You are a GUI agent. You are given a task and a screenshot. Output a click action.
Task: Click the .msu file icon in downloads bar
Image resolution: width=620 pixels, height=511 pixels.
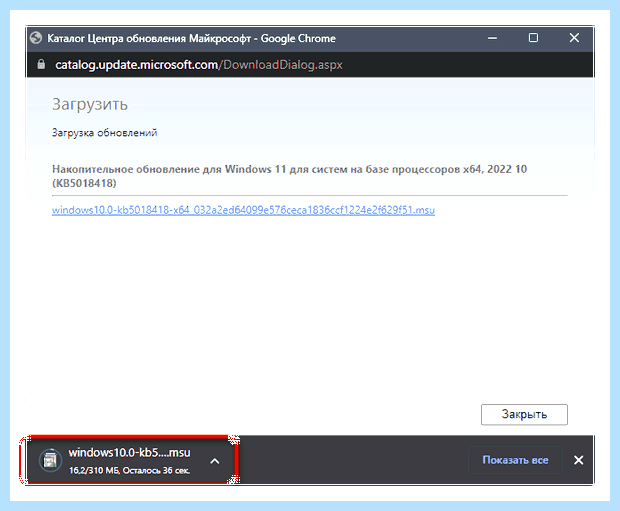(x=50, y=460)
